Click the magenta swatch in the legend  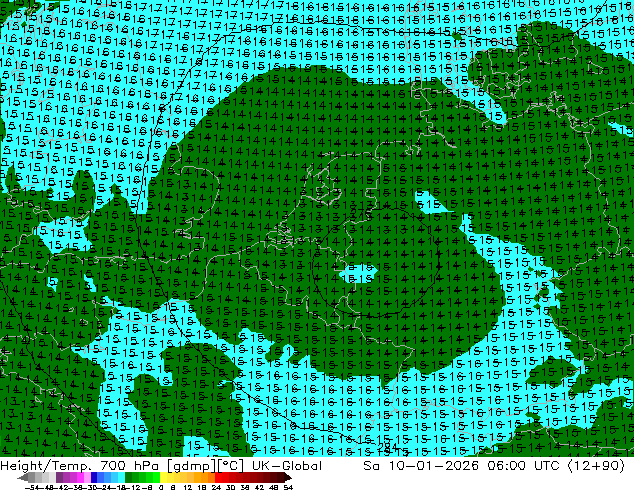point(80,477)
